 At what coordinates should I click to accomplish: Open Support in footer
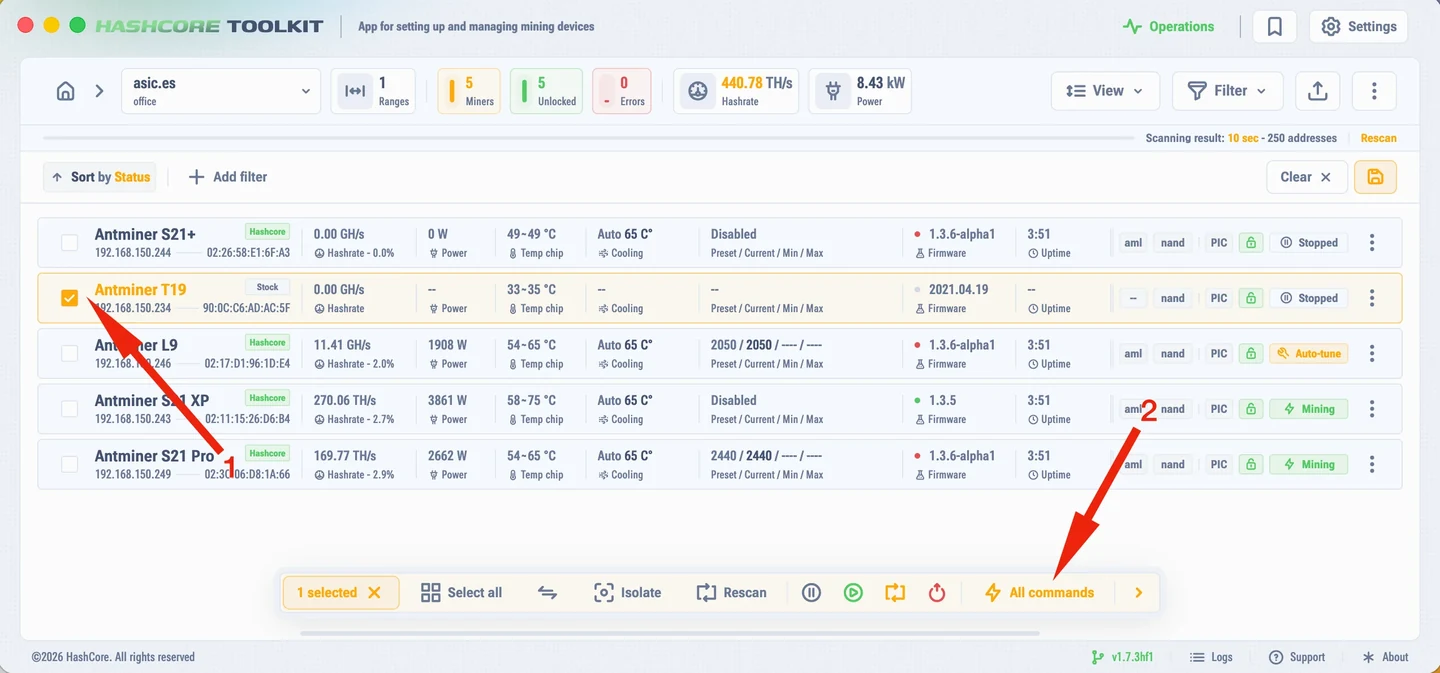(1296, 657)
